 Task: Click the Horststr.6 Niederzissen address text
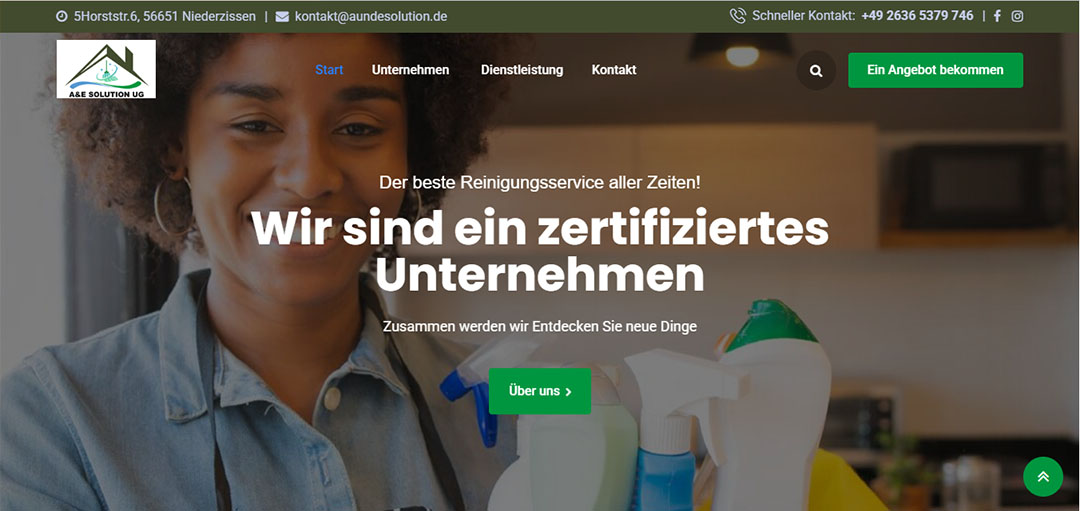tap(165, 17)
